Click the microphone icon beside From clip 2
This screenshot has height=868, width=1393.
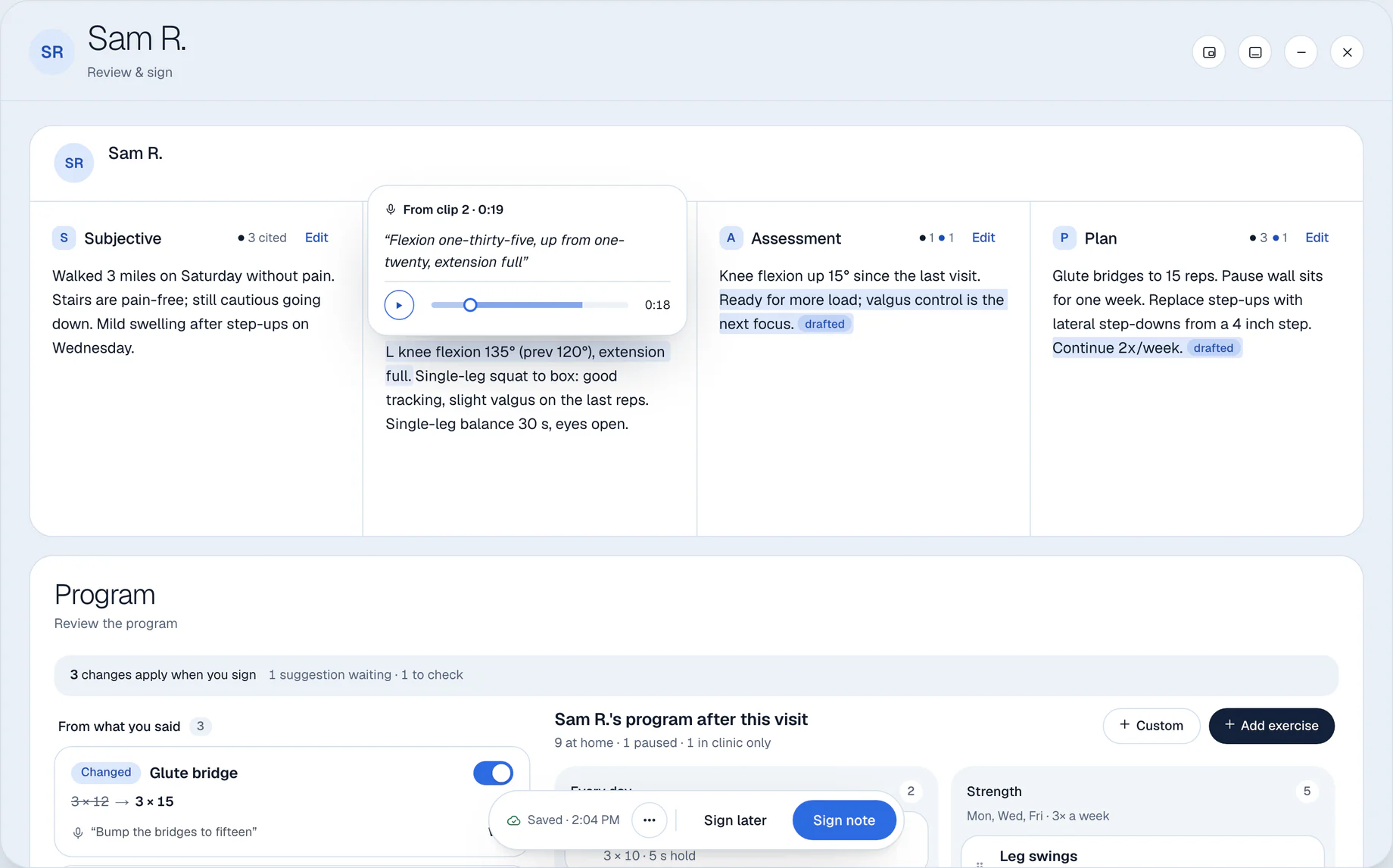pos(391,210)
